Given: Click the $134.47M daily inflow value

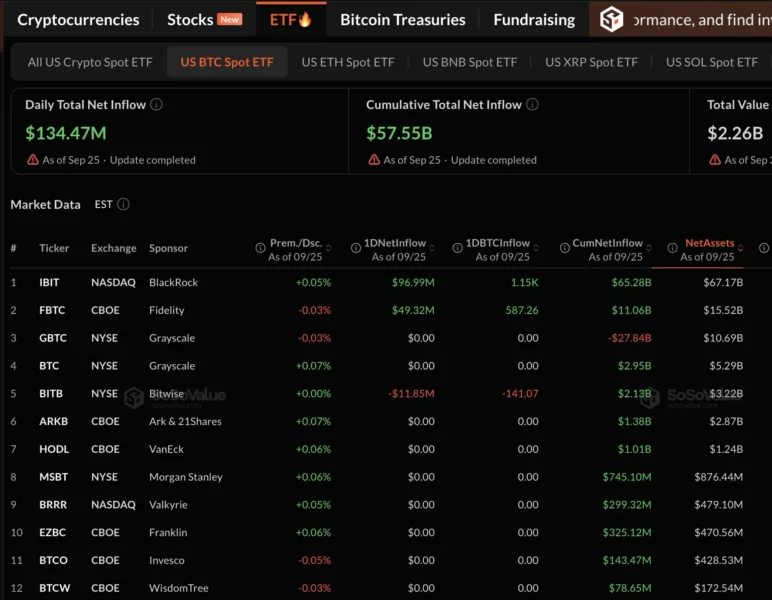Looking at the screenshot, I should (x=65, y=133).
